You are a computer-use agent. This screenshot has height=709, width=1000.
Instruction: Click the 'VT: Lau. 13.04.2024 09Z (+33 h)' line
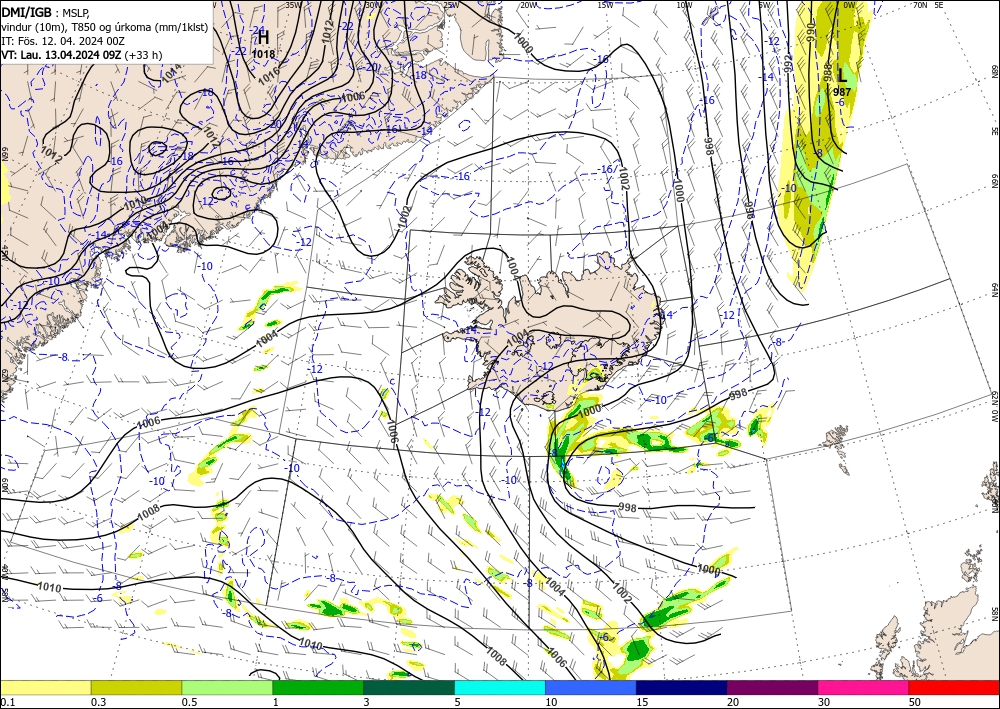pyautogui.click(x=82, y=55)
